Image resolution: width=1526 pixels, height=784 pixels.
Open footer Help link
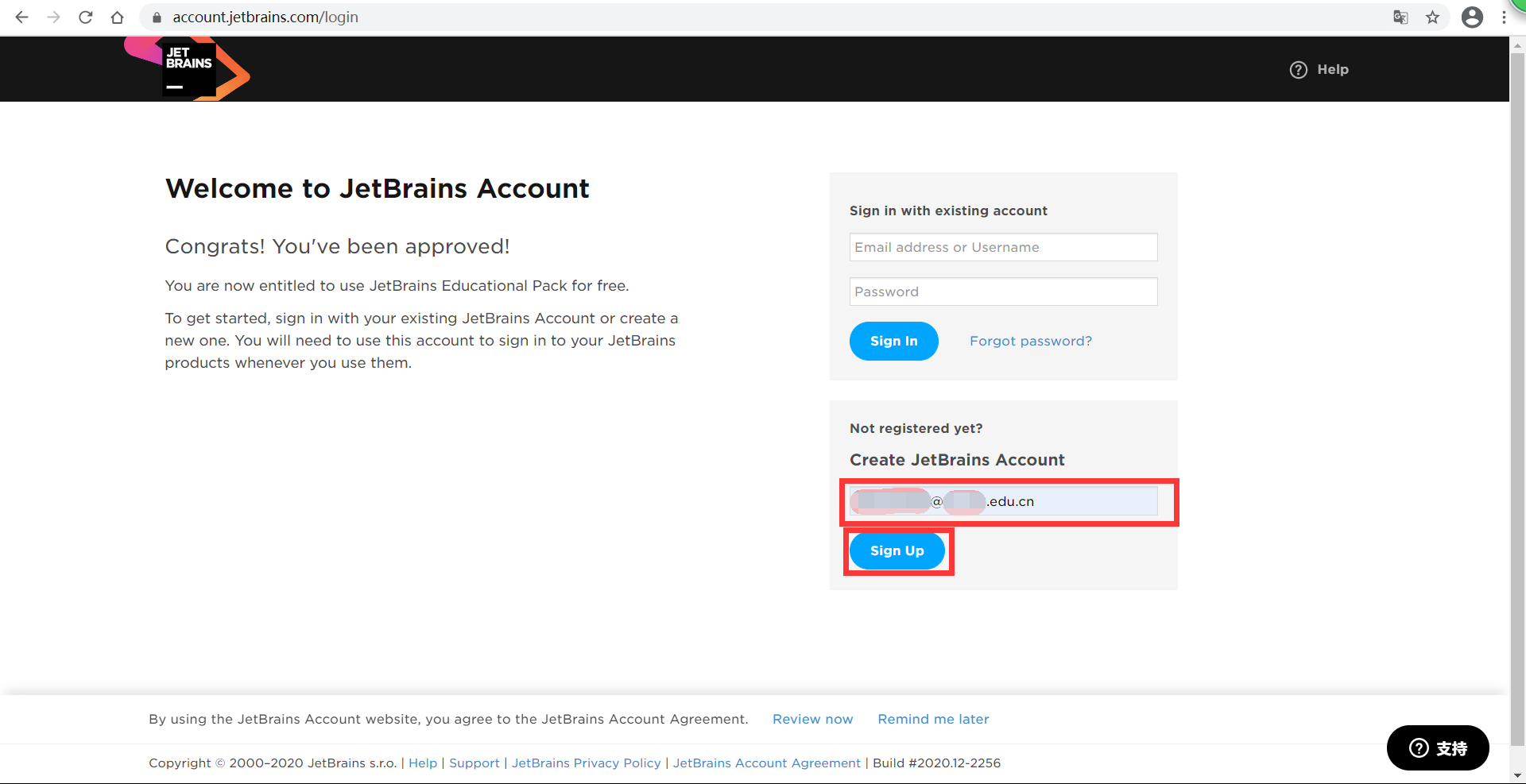pos(423,763)
